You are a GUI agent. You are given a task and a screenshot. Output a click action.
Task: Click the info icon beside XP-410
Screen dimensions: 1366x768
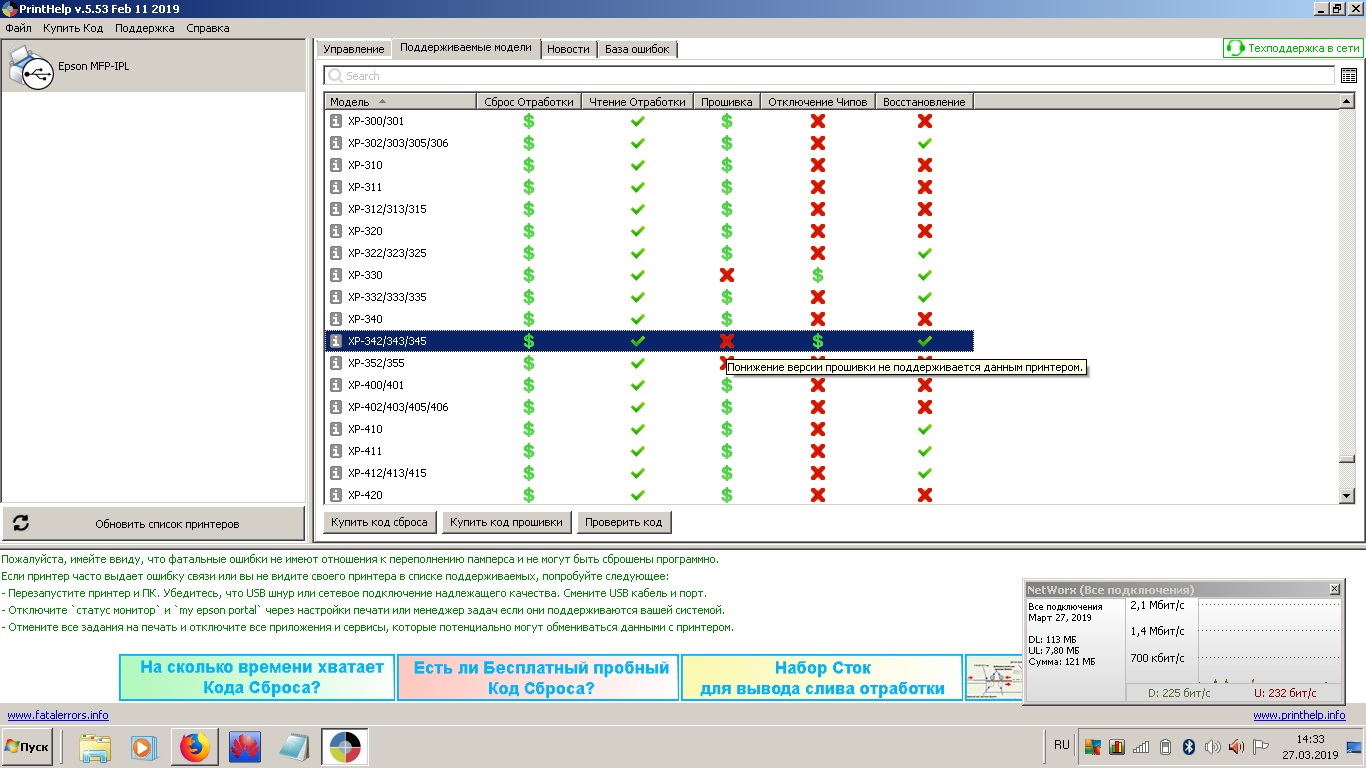point(336,429)
